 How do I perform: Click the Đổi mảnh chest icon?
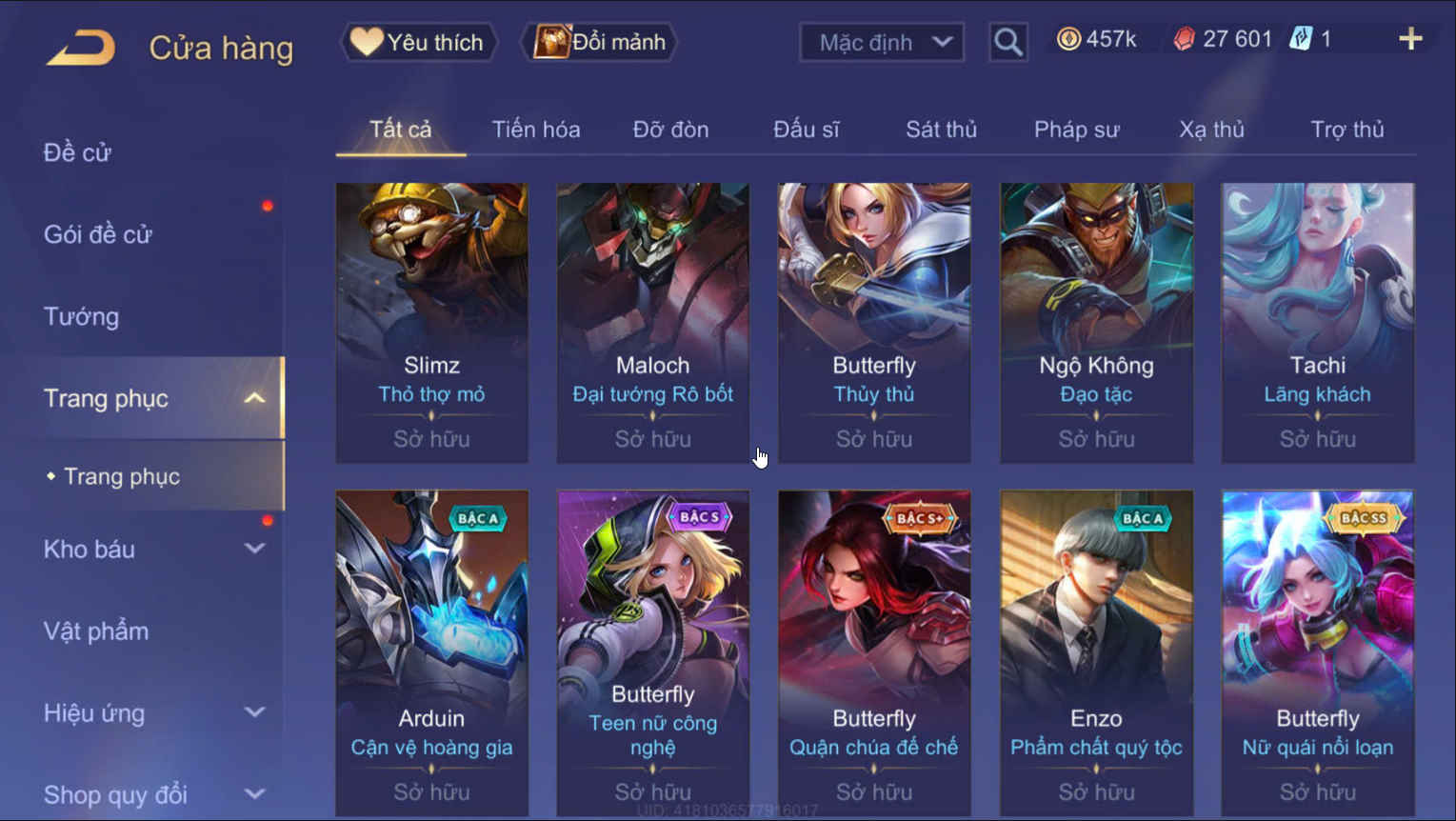coord(551,42)
